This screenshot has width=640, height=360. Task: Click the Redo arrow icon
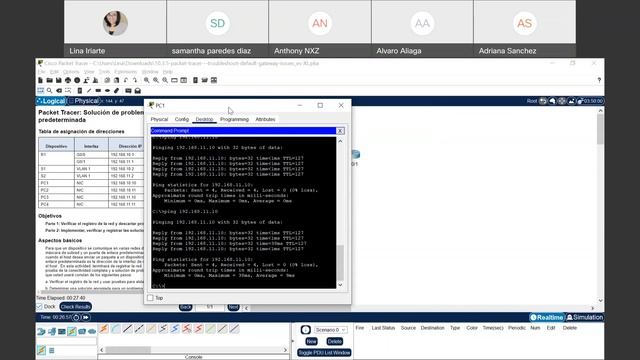(x=135, y=80)
